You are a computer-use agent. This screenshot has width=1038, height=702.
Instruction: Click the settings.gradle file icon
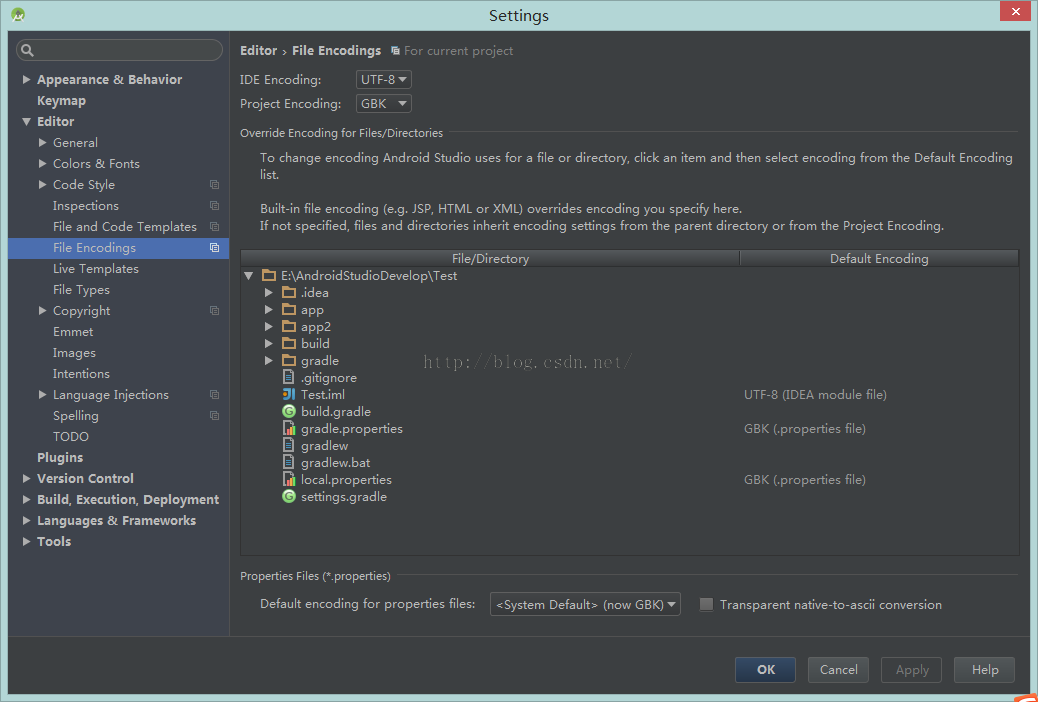289,497
